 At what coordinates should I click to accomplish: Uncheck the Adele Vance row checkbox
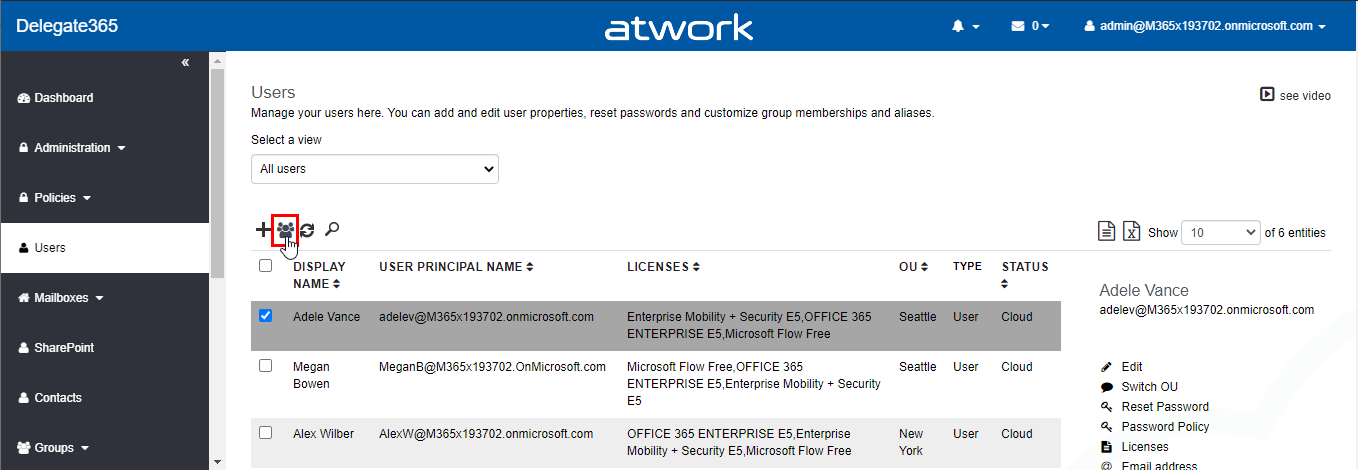(266, 316)
